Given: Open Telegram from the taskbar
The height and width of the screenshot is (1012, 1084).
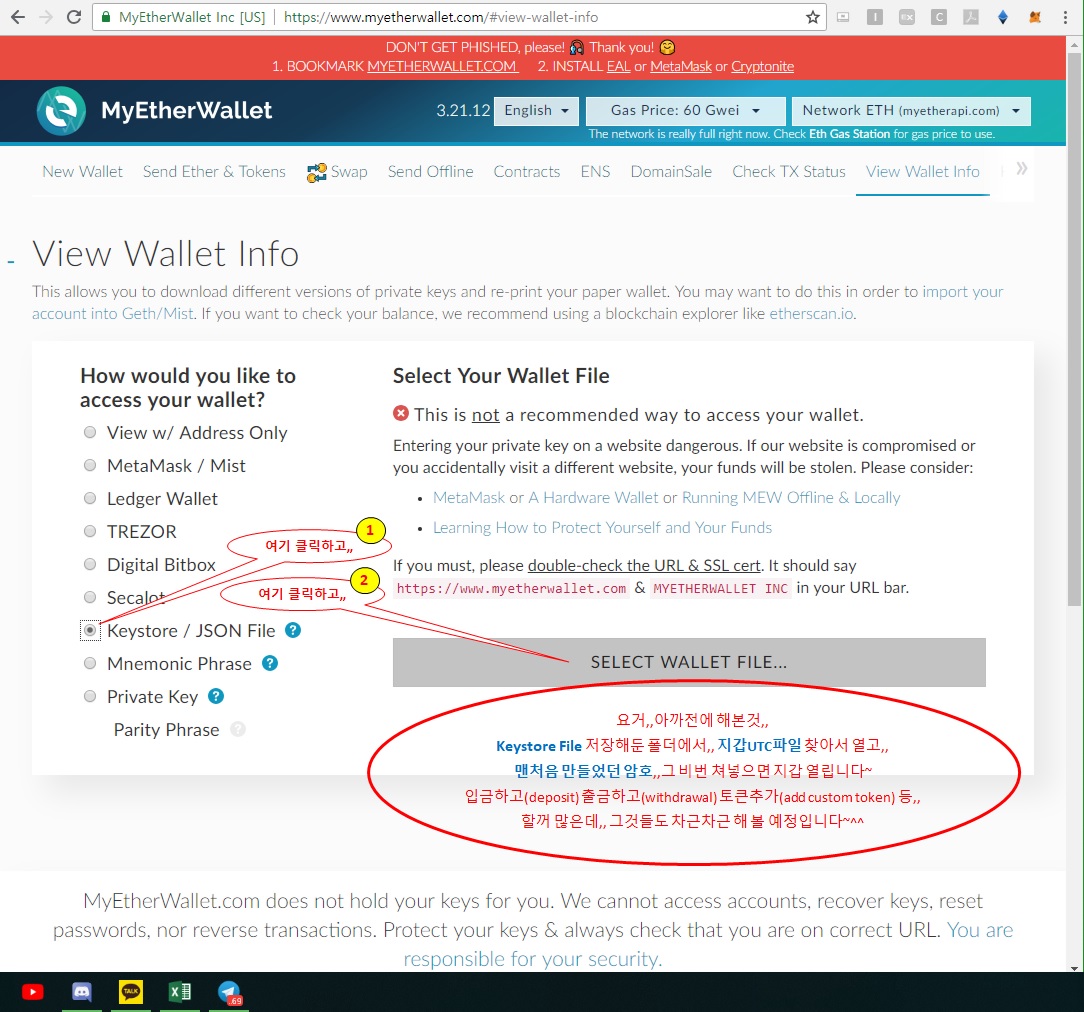Looking at the screenshot, I should 229,992.
